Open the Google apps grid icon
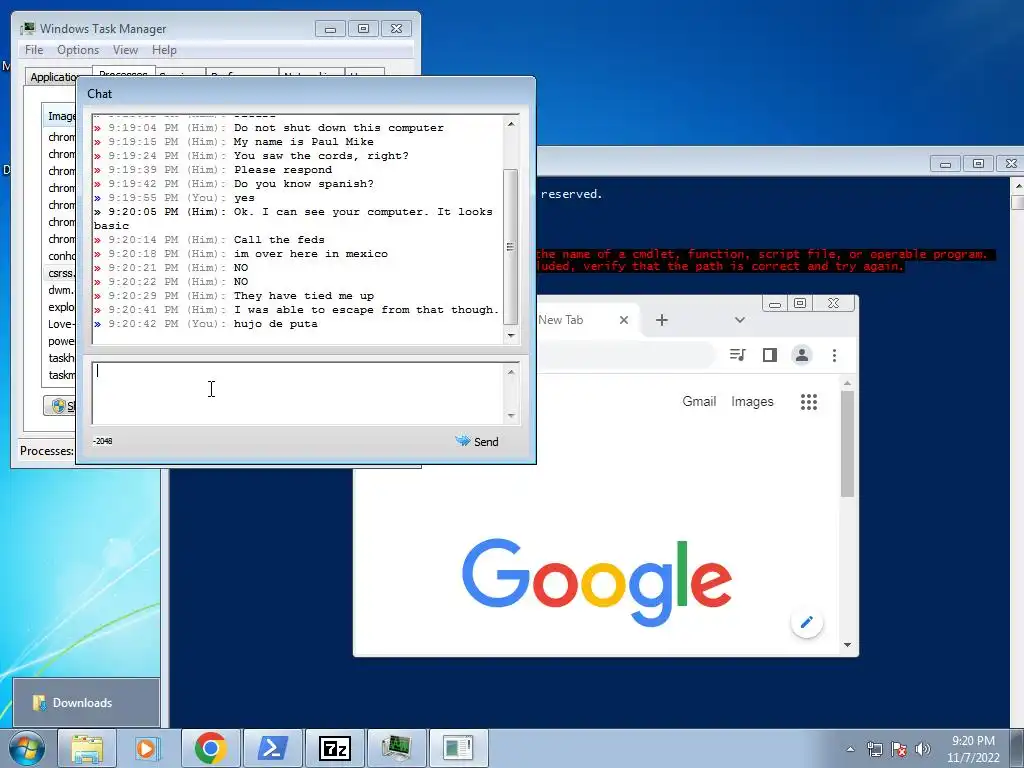 (808, 402)
